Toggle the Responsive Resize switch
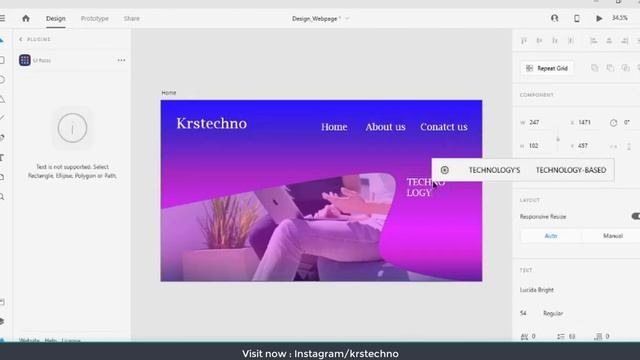The height and width of the screenshot is (360, 640). [636, 216]
